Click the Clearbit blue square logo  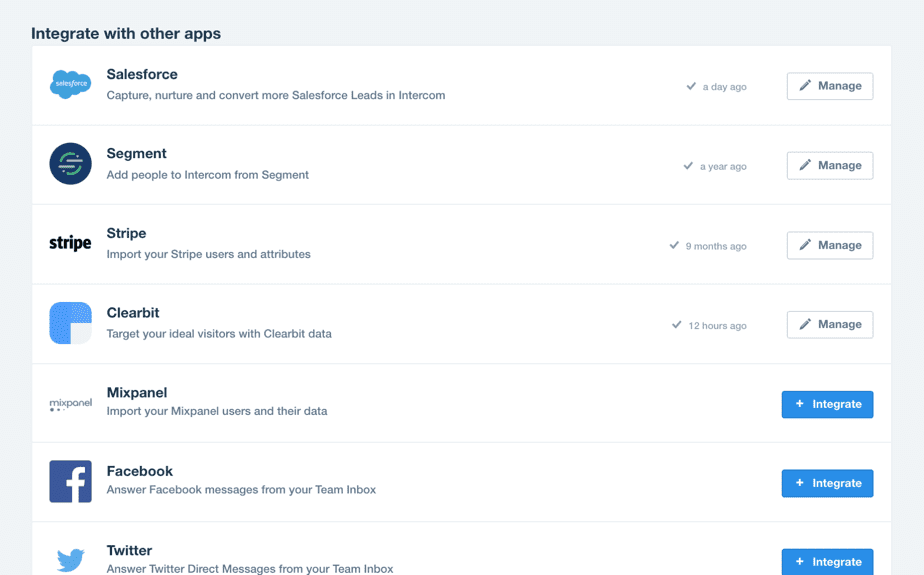(x=70, y=323)
